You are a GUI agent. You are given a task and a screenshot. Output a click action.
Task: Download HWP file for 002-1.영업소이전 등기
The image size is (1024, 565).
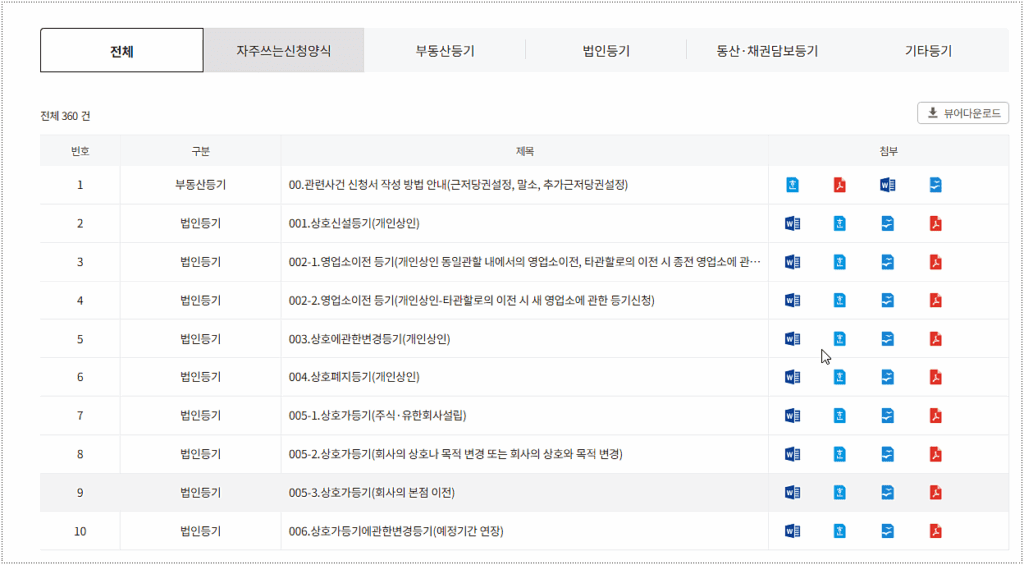[840, 263]
